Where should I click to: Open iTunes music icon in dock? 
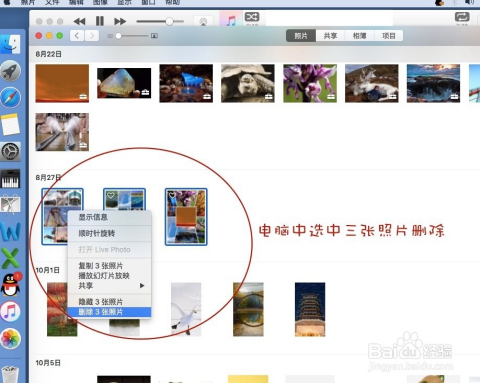(10, 312)
